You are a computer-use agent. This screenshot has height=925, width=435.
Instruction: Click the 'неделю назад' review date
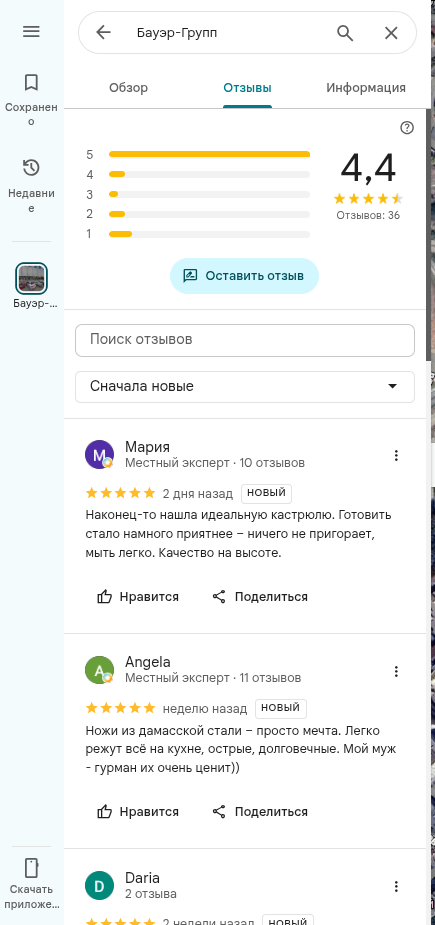(205, 708)
